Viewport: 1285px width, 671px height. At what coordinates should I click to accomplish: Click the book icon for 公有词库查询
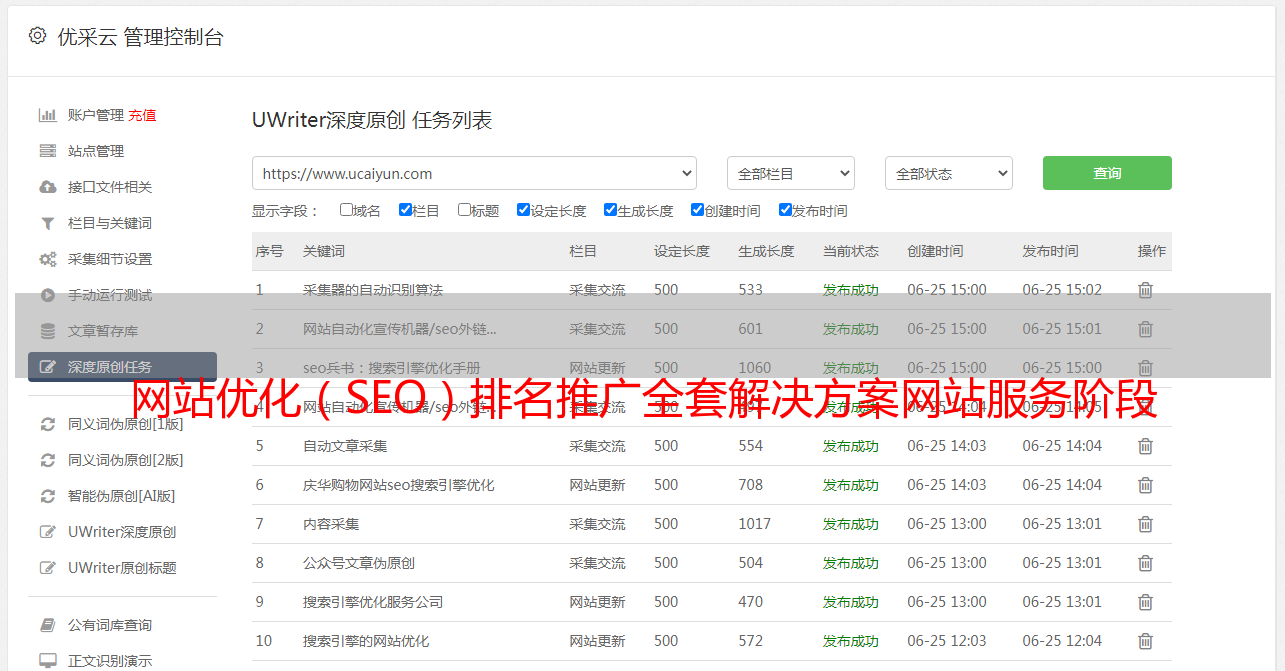[47, 625]
